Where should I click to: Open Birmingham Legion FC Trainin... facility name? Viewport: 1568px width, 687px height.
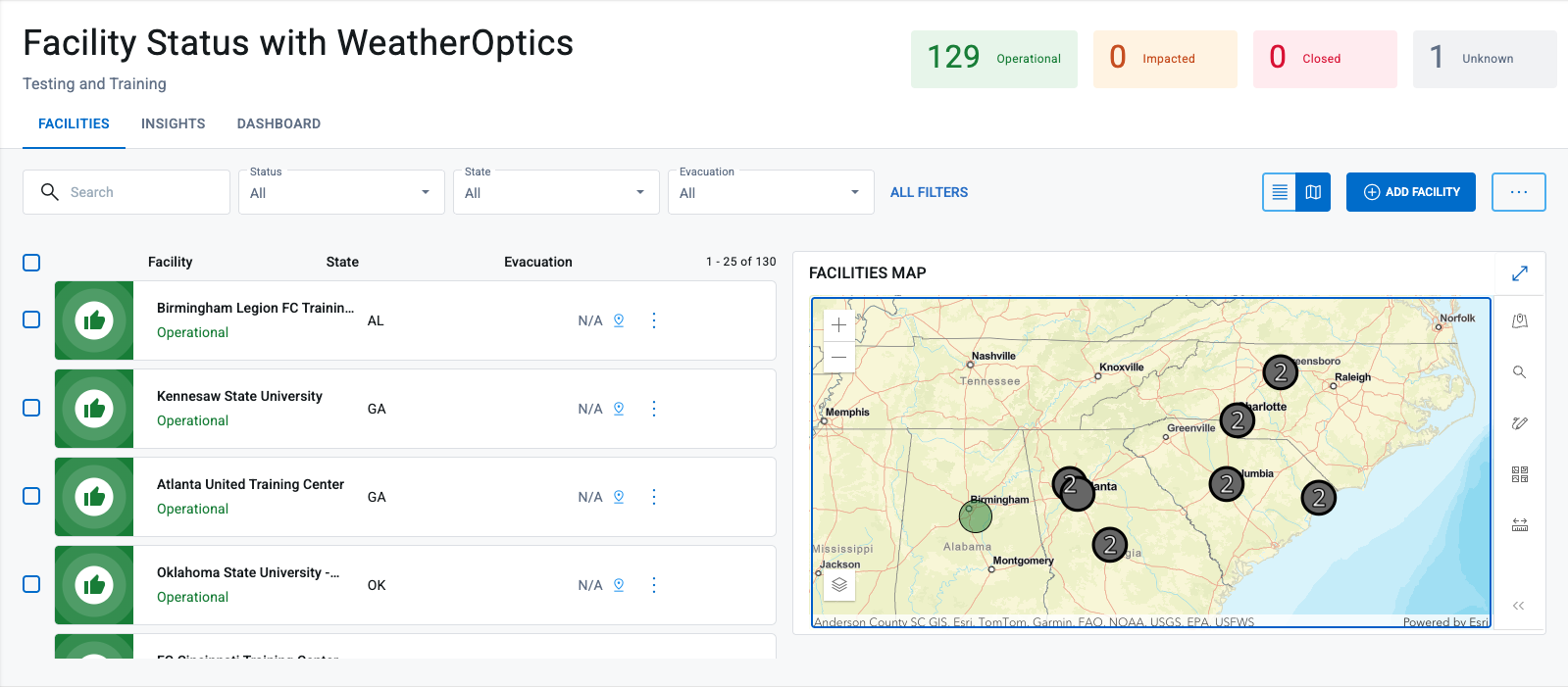(255, 308)
